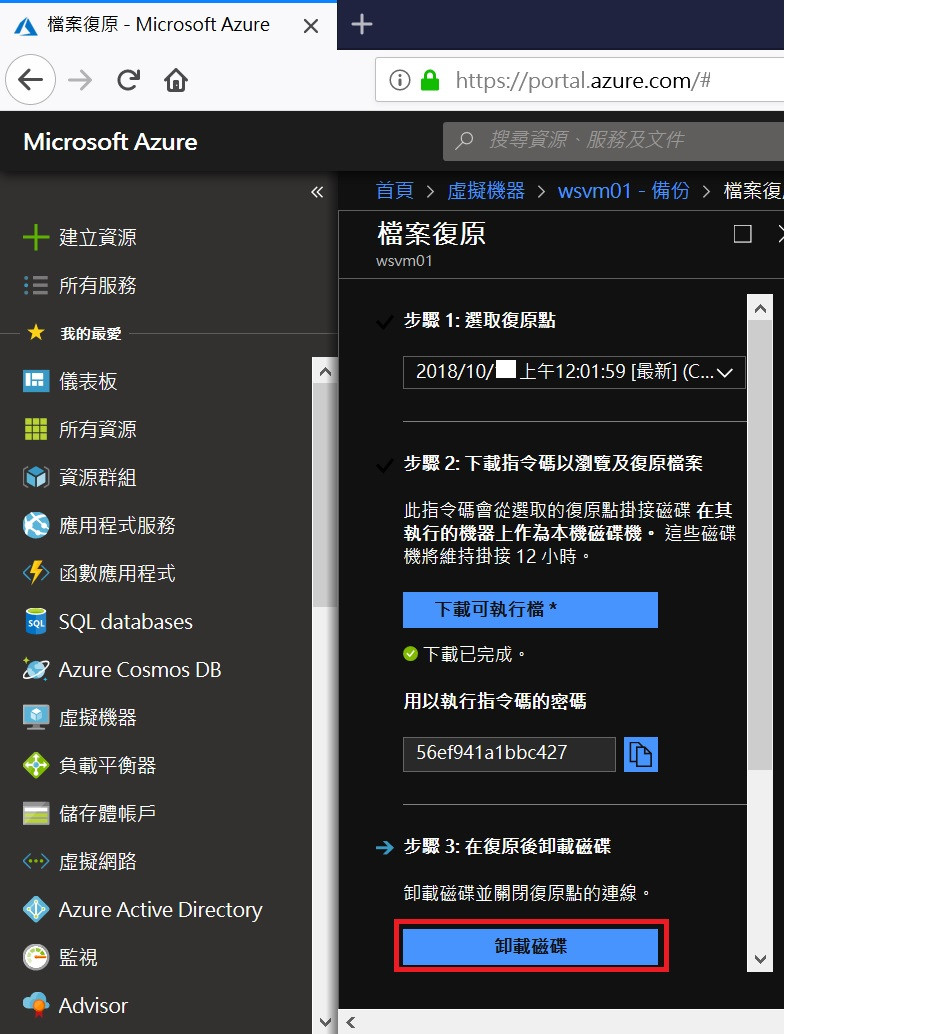Click the 下載已完成 status text
The width and height of the screenshot is (930, 1034).
click(x=473, y=654)
